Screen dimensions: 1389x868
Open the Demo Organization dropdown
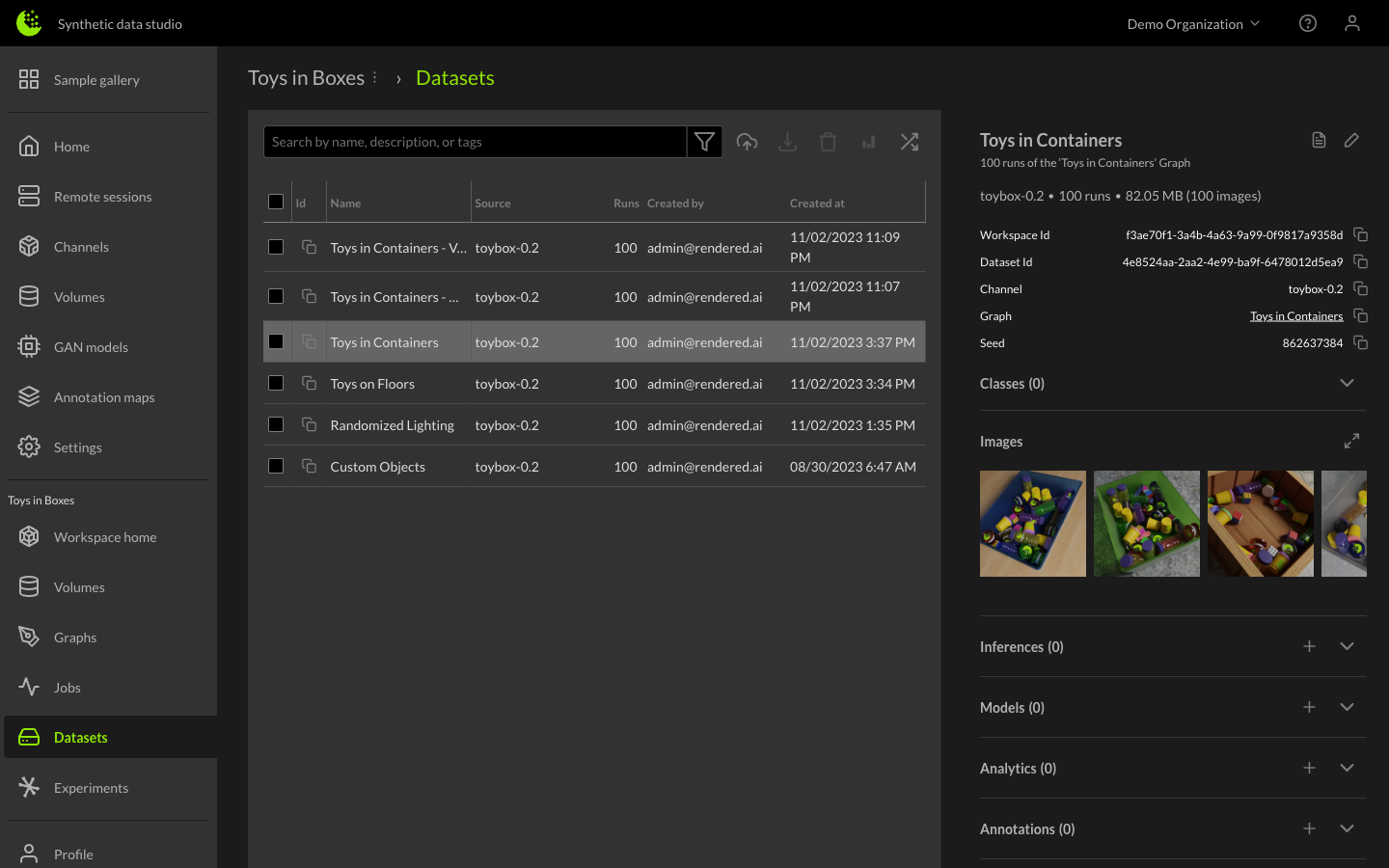[1193, 23]
